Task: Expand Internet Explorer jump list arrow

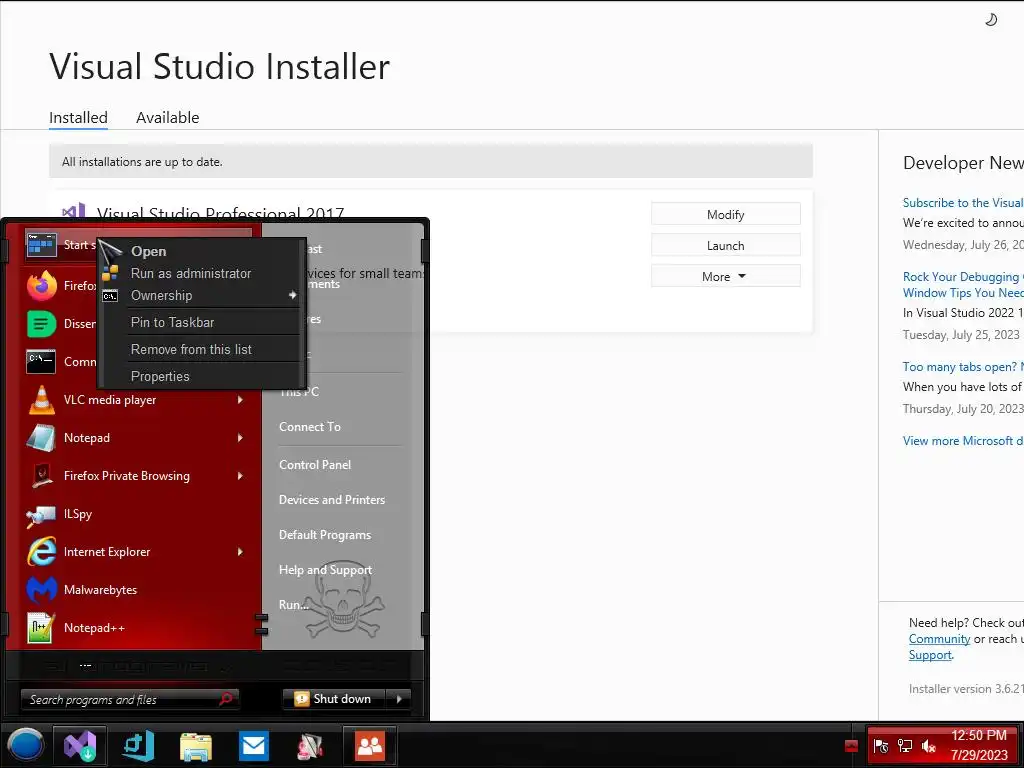Action: [x=240, y=552]
